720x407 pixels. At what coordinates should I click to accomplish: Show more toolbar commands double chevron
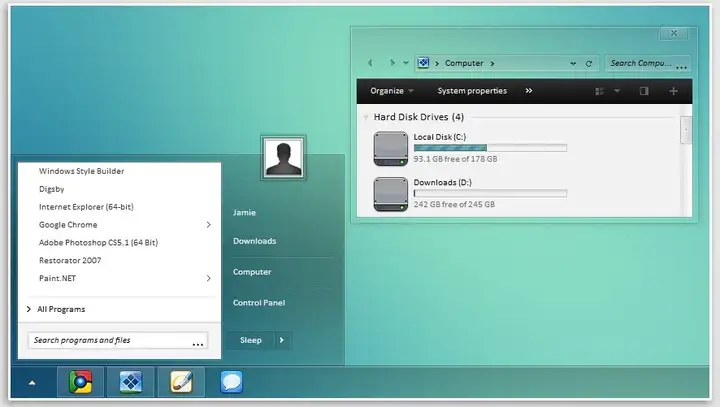click(x=529, y=91)
